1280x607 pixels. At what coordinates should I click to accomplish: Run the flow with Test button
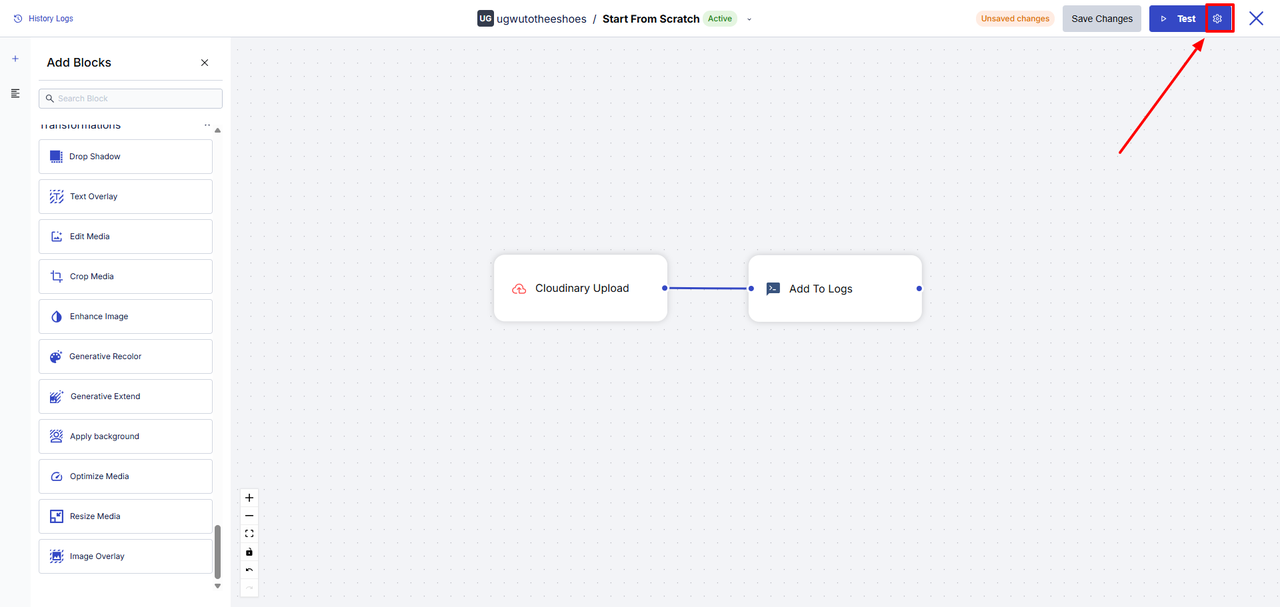click(x=1177, y=19)
